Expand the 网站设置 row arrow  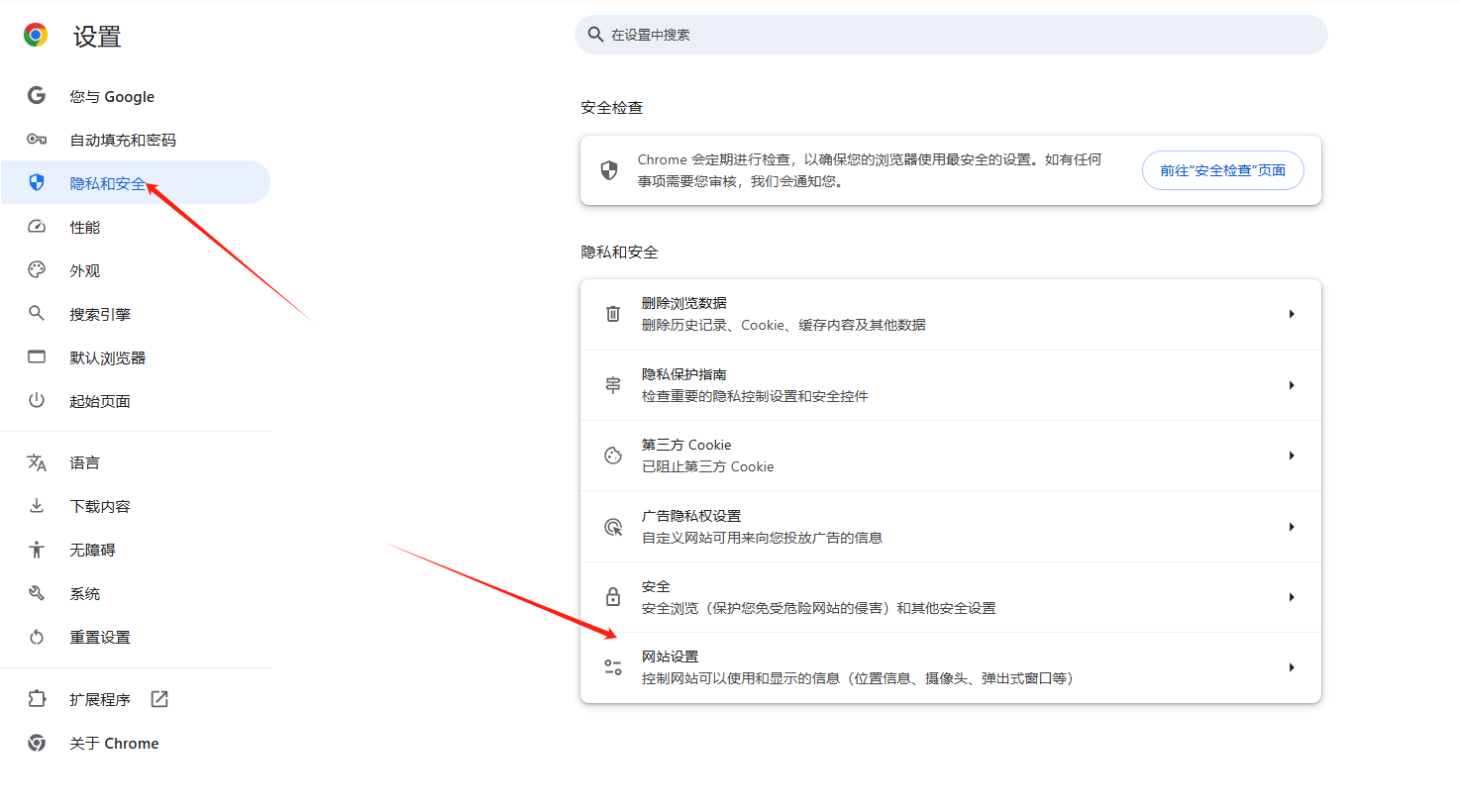[1292, 667]
